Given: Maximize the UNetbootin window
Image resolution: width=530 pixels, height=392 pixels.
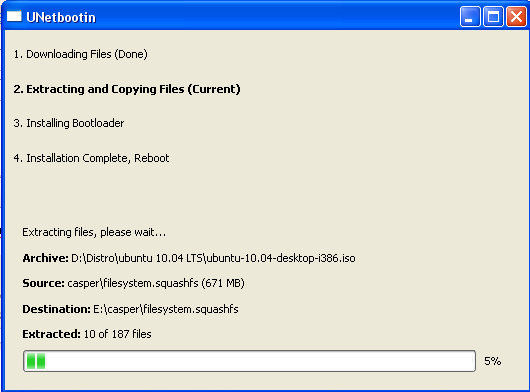Looking at the screenshot, I should coord(493,16).
